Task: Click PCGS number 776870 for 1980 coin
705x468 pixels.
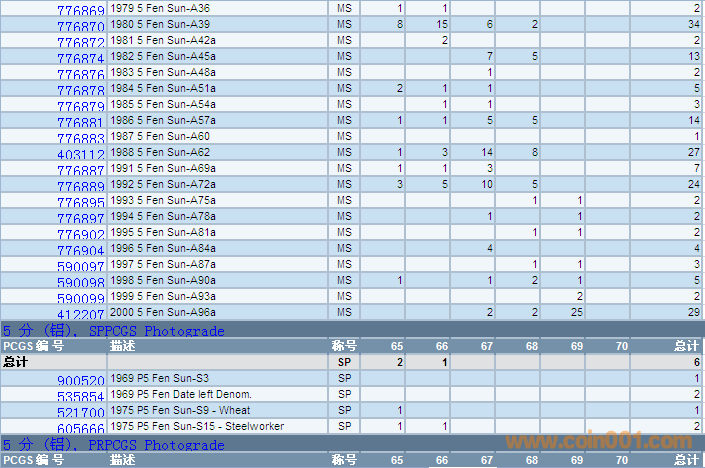Action: [x=80, y=26]
